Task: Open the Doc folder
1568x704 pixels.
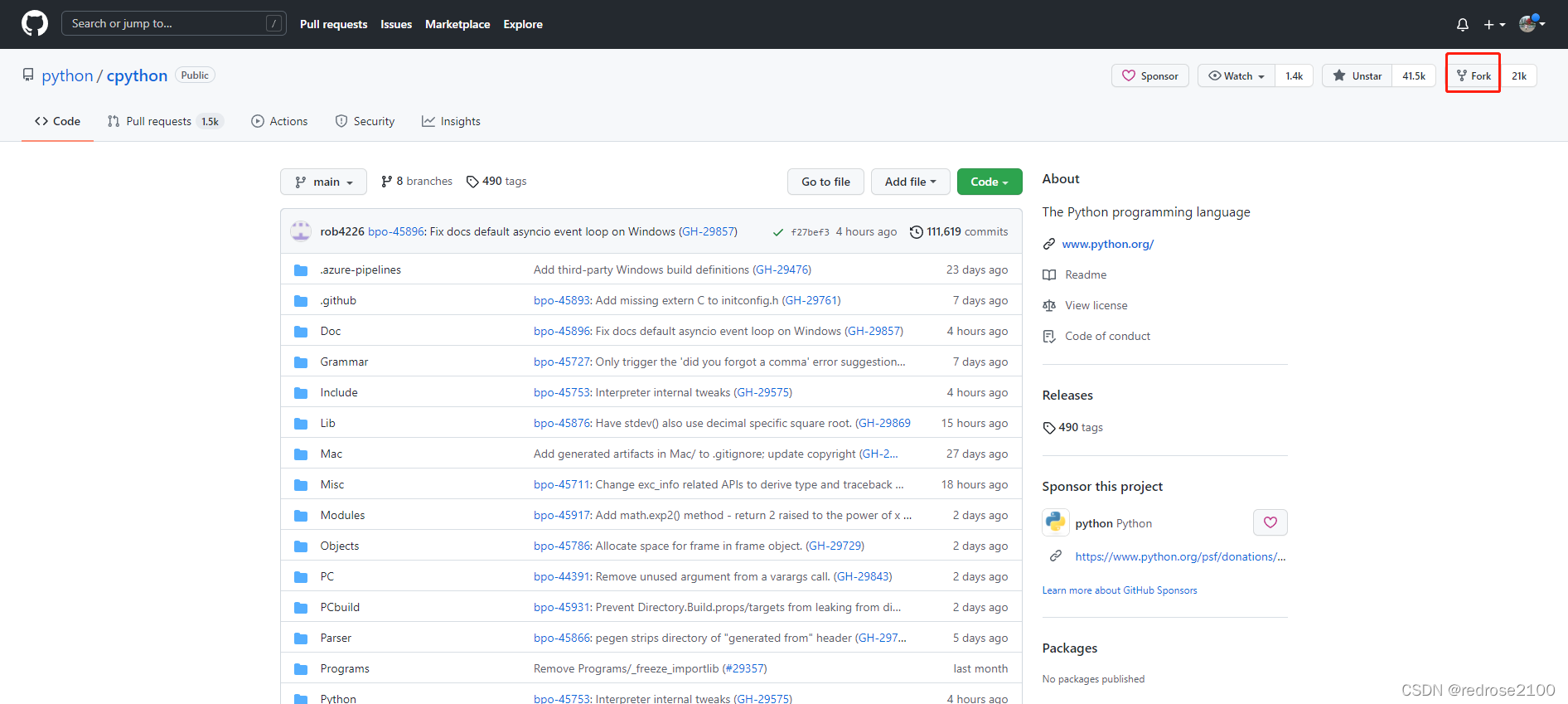Action: click(331, 331)
